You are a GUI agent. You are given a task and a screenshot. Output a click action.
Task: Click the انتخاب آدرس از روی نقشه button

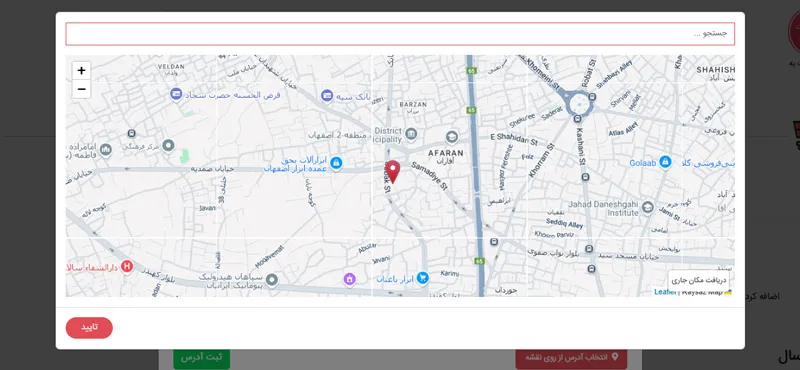(x=571, y=357)
